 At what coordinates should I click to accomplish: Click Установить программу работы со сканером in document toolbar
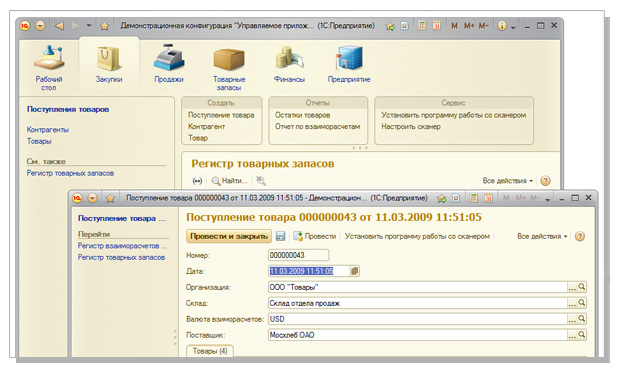point(417,236)
